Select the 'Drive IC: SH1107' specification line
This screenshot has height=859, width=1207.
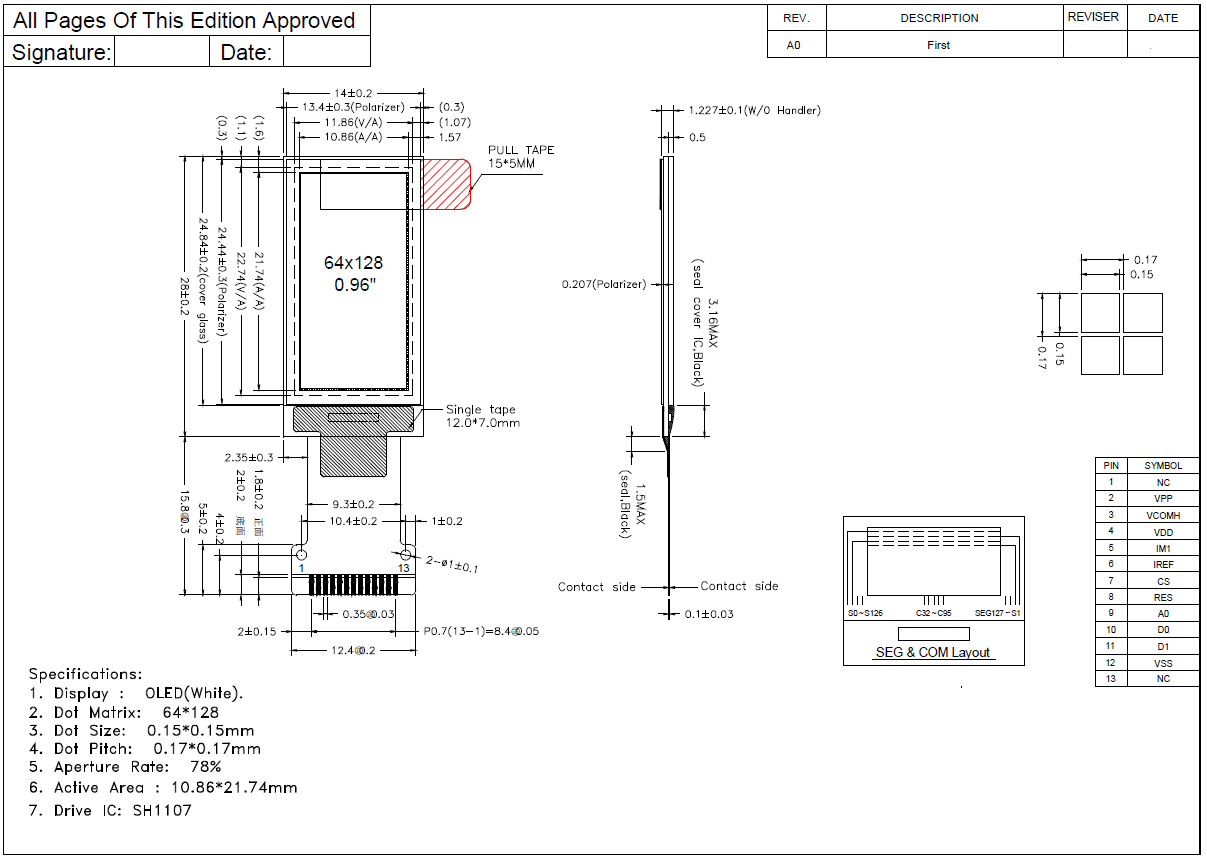pyautogui.click(x=110, y=810)
